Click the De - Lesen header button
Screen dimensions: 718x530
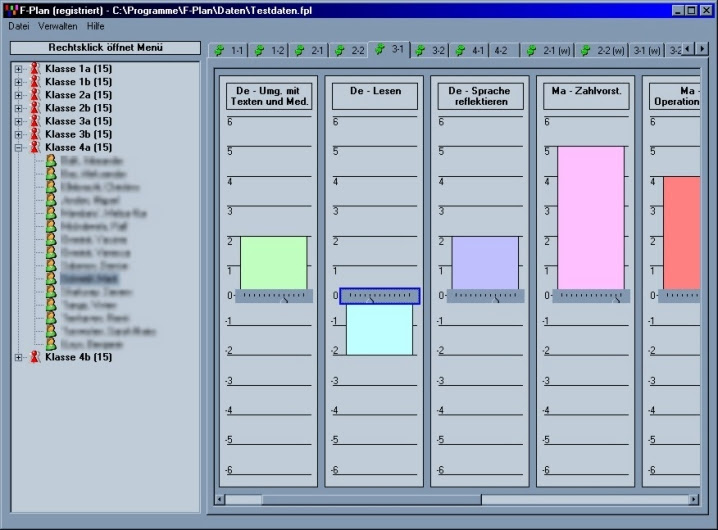(x=375, y=96)
